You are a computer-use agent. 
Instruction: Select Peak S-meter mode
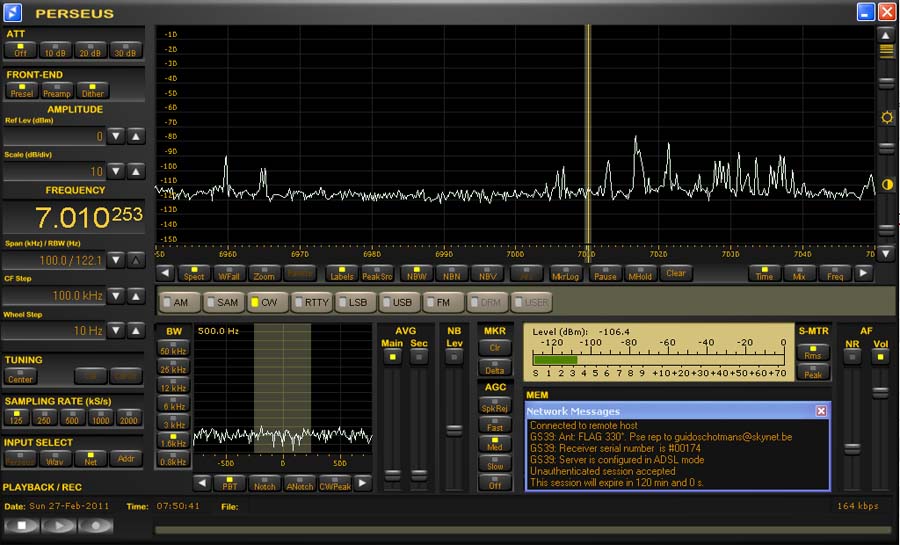coord(813,372)
